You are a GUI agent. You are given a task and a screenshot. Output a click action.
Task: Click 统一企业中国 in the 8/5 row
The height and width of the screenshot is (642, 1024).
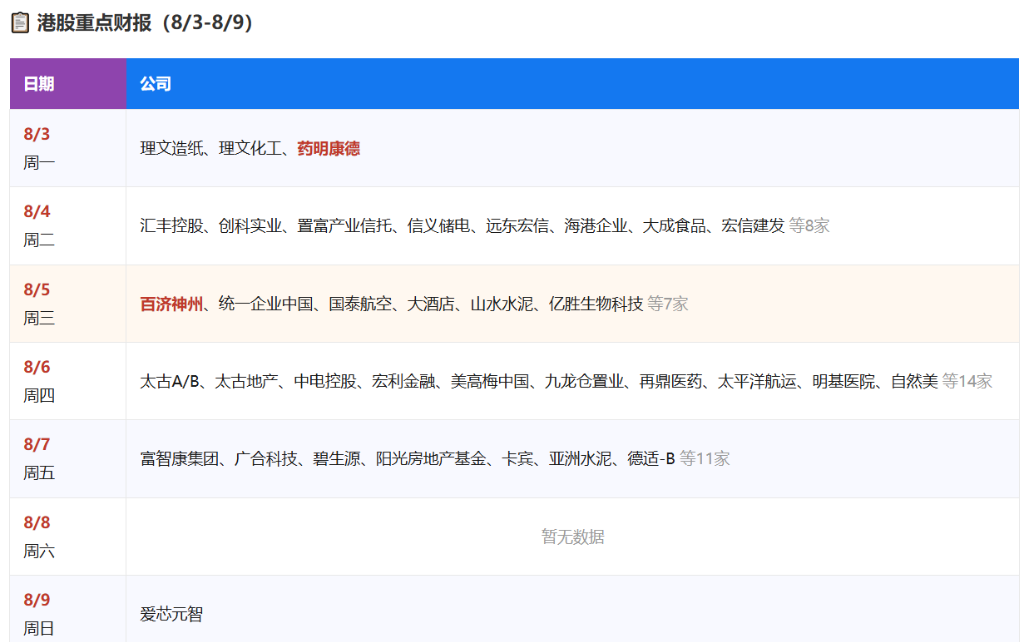pyautogui.click(x=266, y=304)
